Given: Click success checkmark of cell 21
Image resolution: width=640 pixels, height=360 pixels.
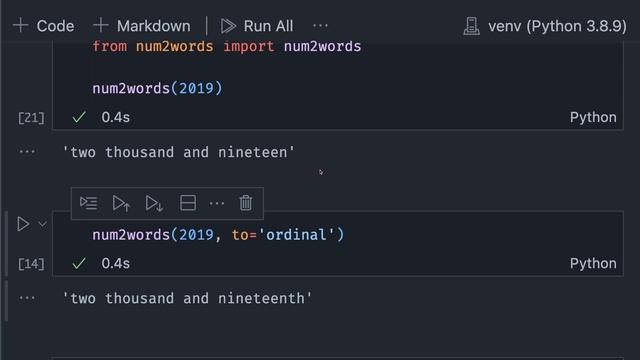Looking at the screenshot, I should [x=79, y=118].
